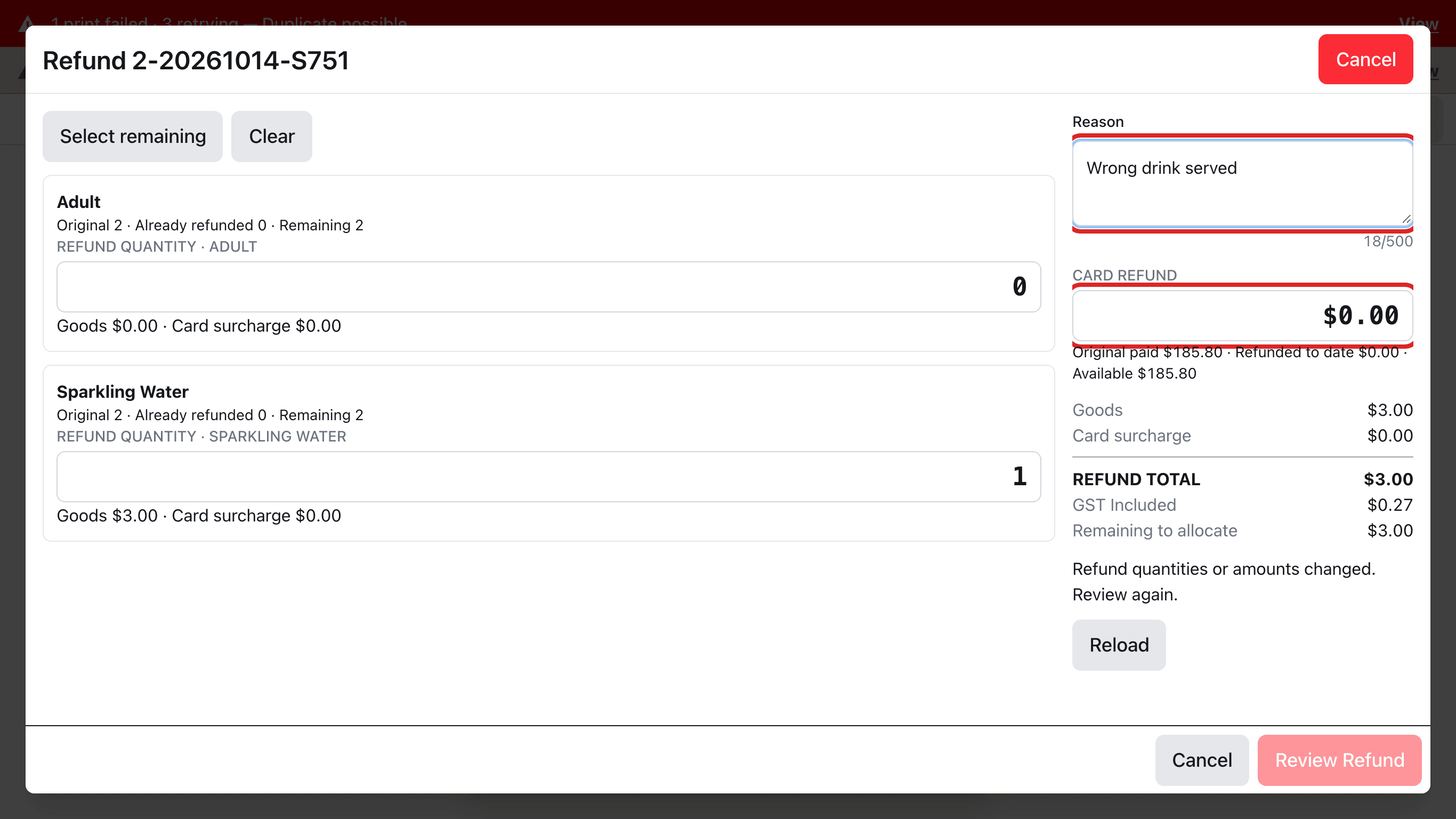This screenshot has width=1456, height=819.
Task: Click the Reload button
Action: (x=1119, y=645)
